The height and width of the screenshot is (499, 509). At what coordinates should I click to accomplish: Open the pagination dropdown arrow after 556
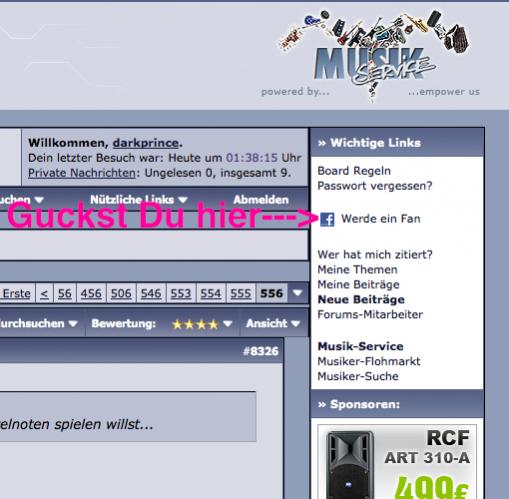click(297, 293)
